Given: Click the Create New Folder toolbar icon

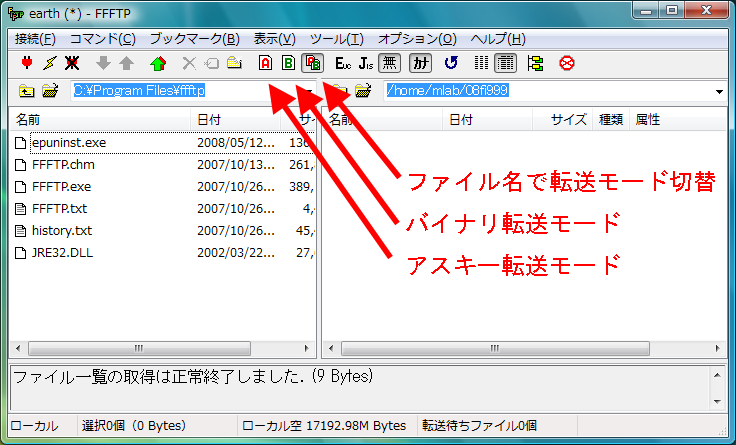Looking at the screenshot, I should pos(234,63).
